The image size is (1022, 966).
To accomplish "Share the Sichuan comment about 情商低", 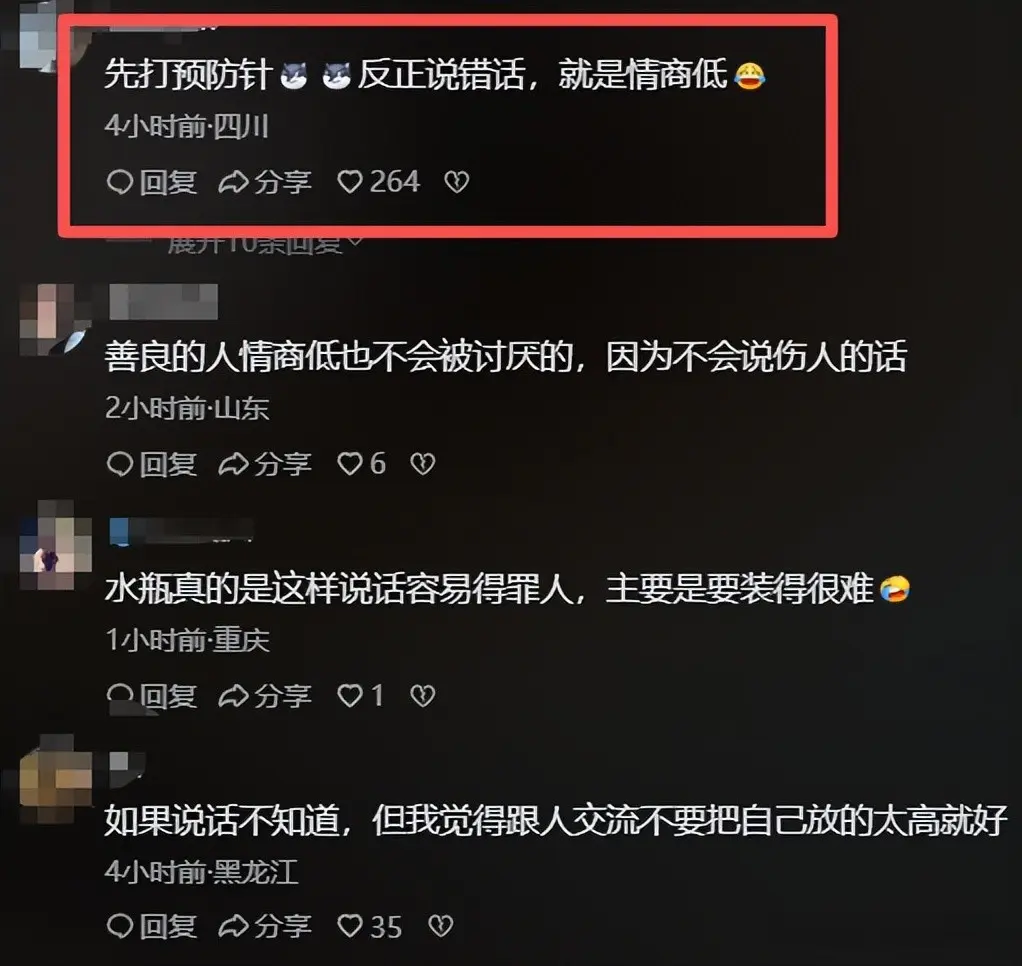I will pos(265,182).
